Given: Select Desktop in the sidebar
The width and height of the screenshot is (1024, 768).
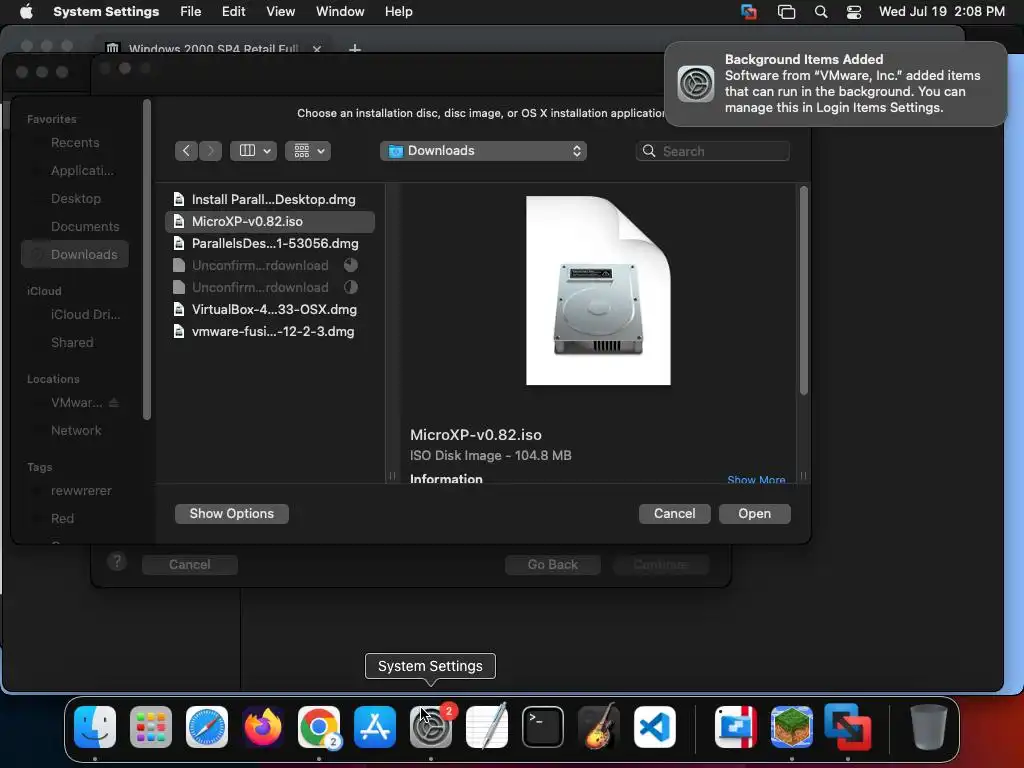Looking at the screenshot, I should point(76,199).
